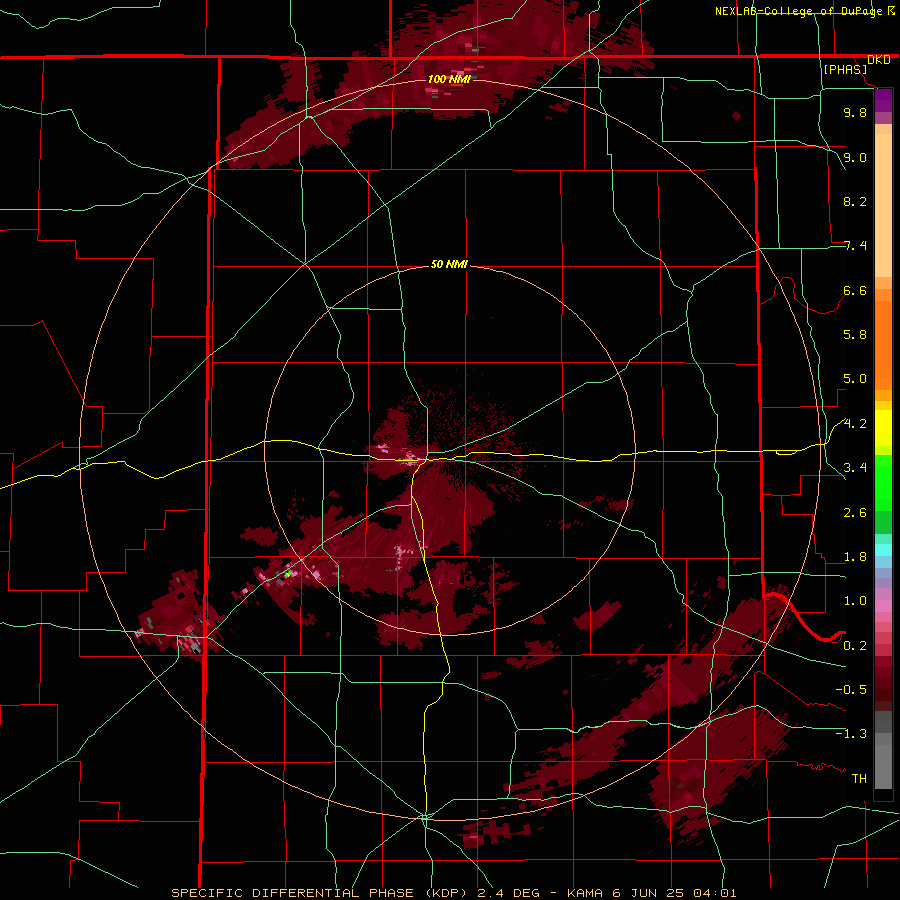Click the DKD label above the legend
The image size is (900, 900).
879,60
